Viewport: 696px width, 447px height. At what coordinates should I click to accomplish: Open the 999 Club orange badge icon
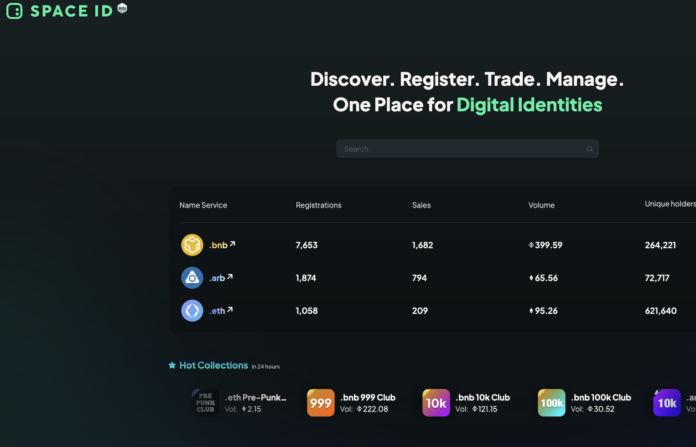pyautogui.click(x=321, y=403)
